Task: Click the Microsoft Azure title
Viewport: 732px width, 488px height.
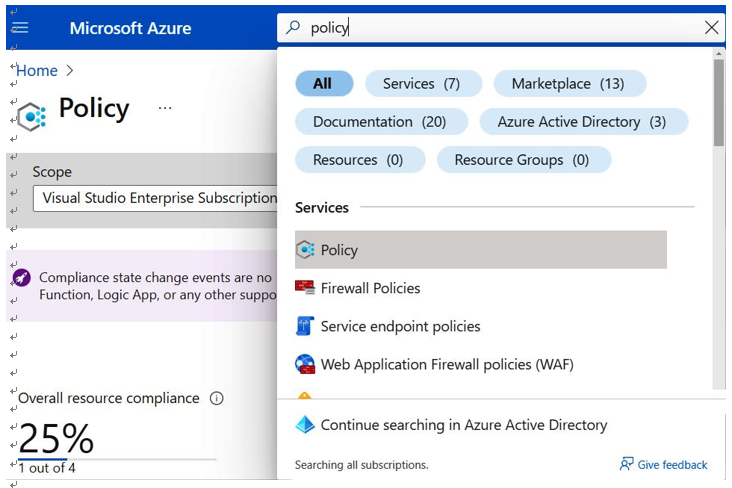Action: [x=130, y=28]
